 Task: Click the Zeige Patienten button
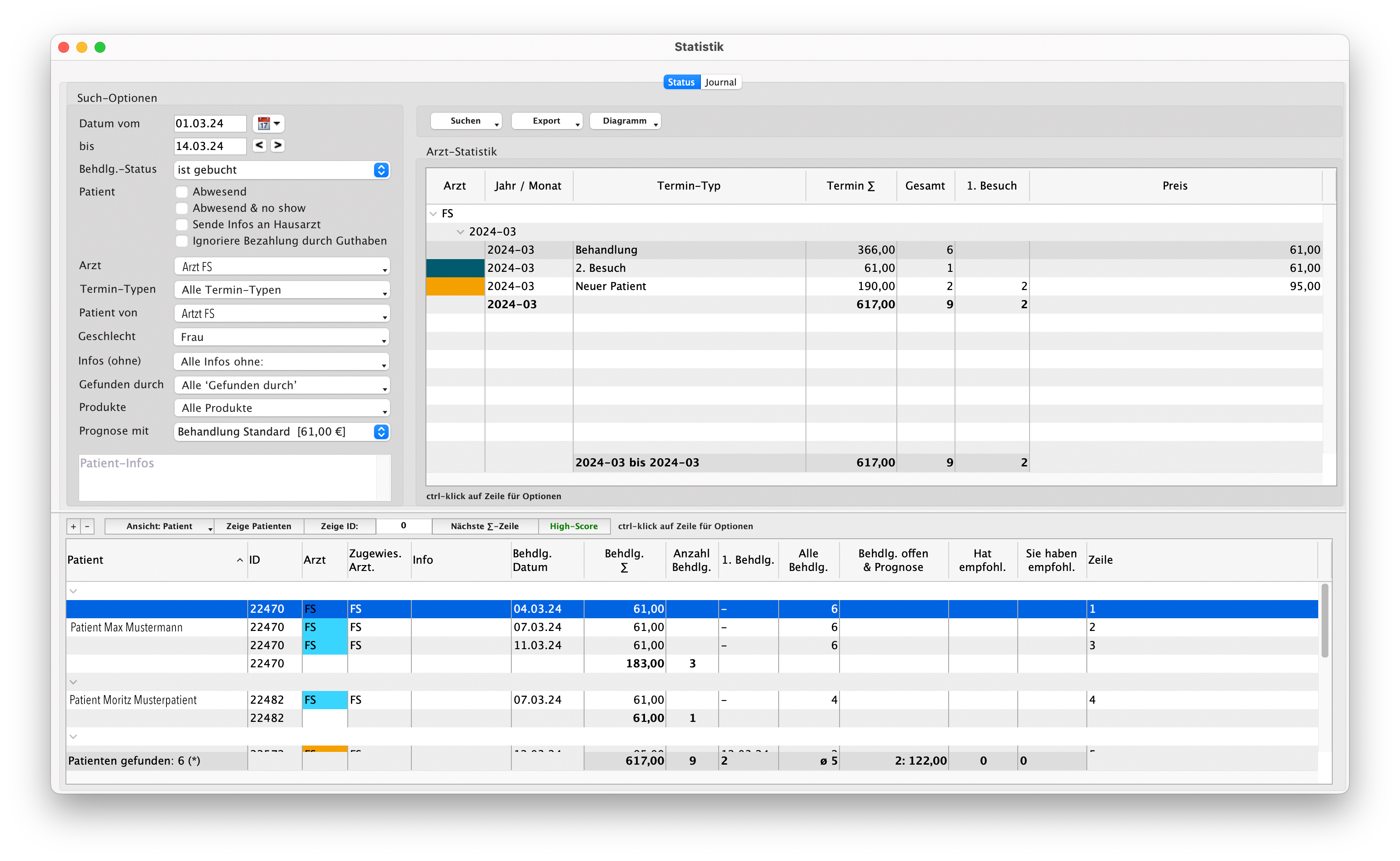coord(259,526)
